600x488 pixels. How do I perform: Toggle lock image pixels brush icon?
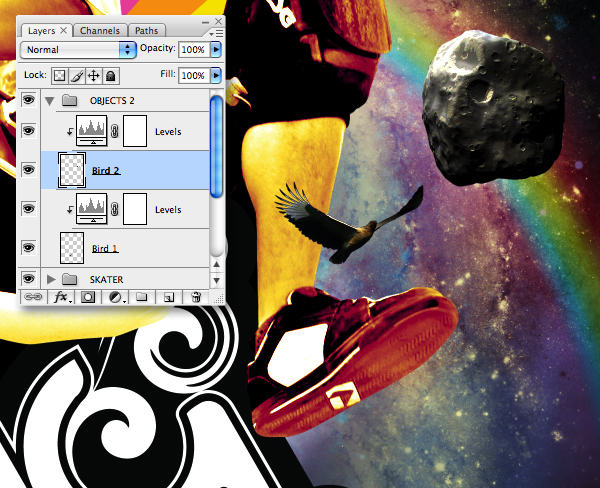pyautogui.click(x=77, y=76)
